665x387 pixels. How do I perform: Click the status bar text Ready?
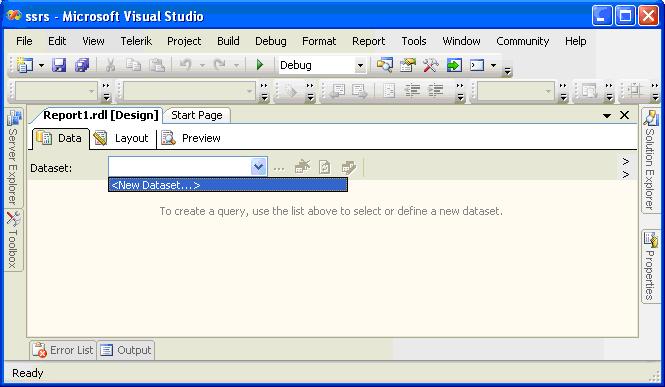coord(28,373)
